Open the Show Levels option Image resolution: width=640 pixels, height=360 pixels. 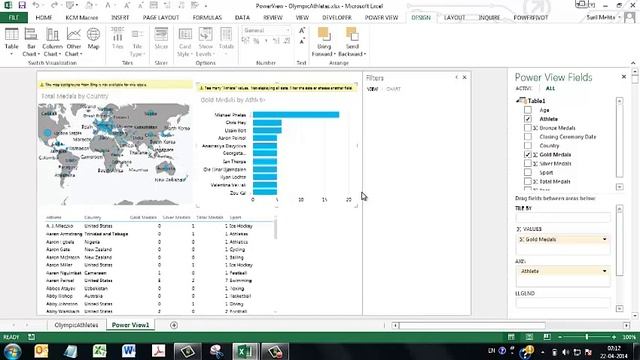point(205,42)
